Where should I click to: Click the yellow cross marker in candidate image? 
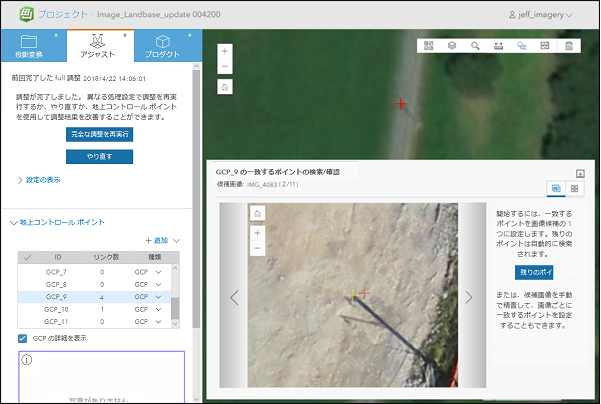[352, 296]
